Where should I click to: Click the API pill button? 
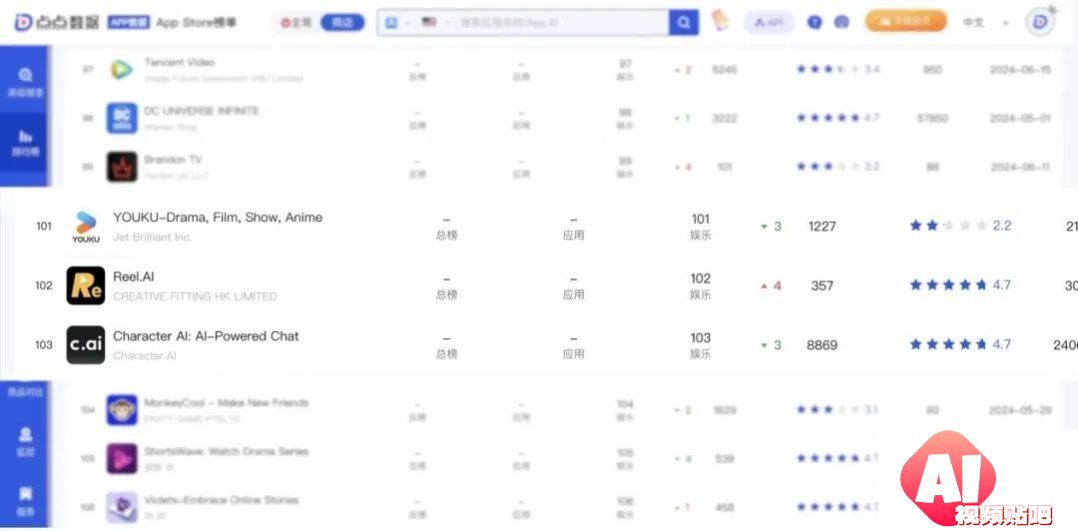(769, 22)
